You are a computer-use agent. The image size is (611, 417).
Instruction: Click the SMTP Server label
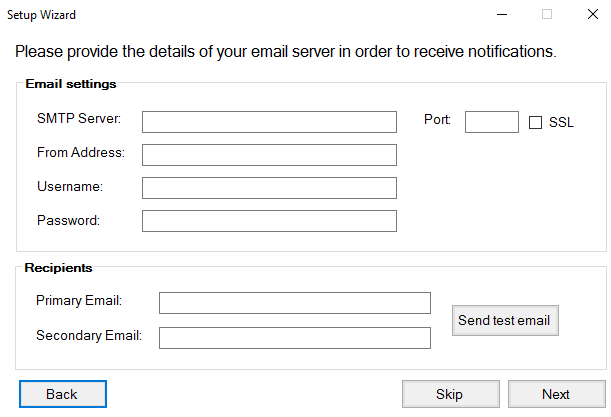click(79, 118)
